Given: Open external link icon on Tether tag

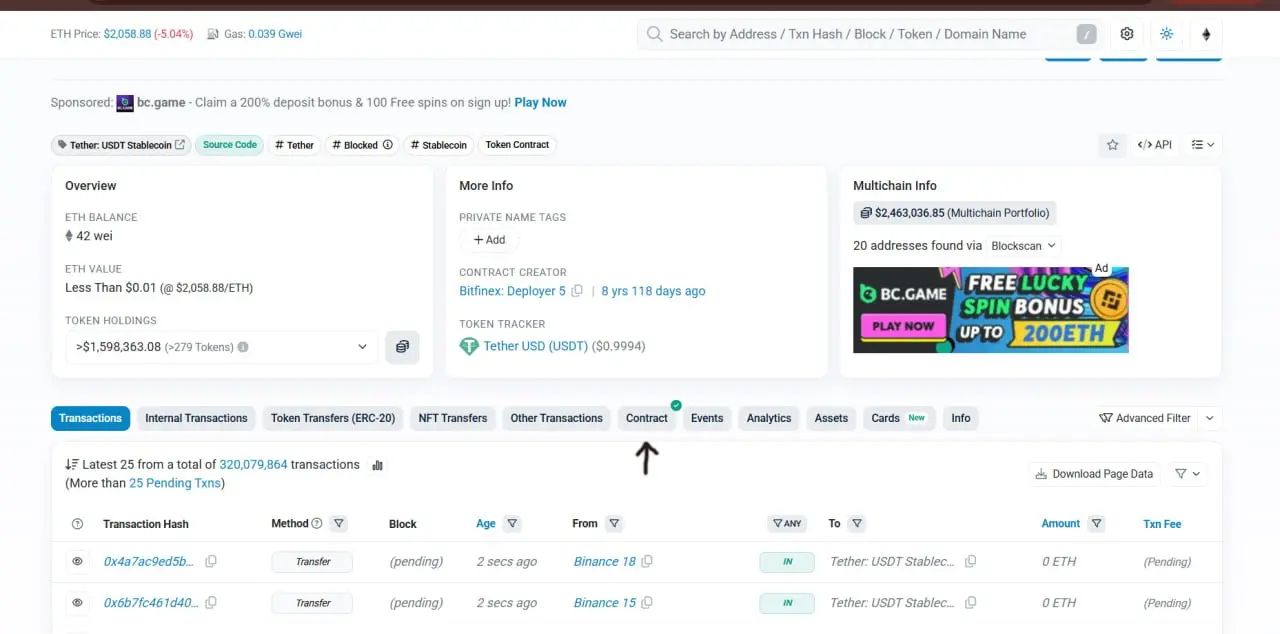Looking at the screenshot, I should pos(180,145).
